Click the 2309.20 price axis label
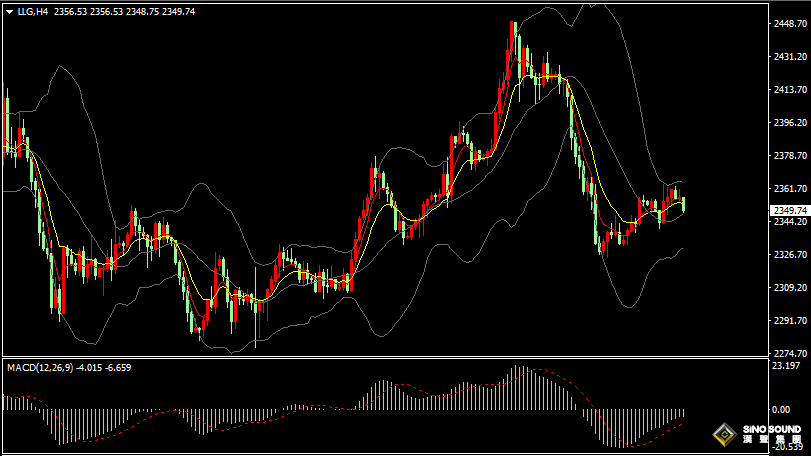 point(789,287)
